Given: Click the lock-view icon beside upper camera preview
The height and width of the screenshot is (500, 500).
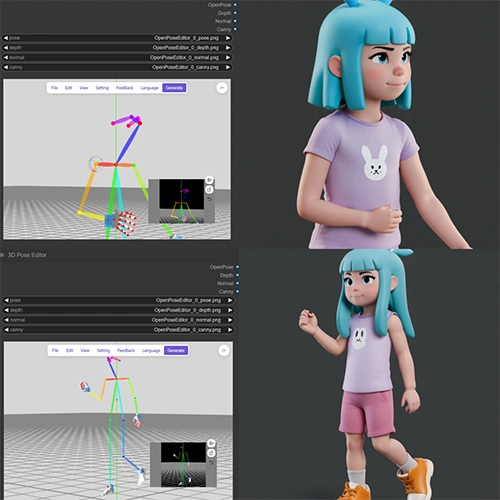Looking at the screenshot, I should pos(209,190).
